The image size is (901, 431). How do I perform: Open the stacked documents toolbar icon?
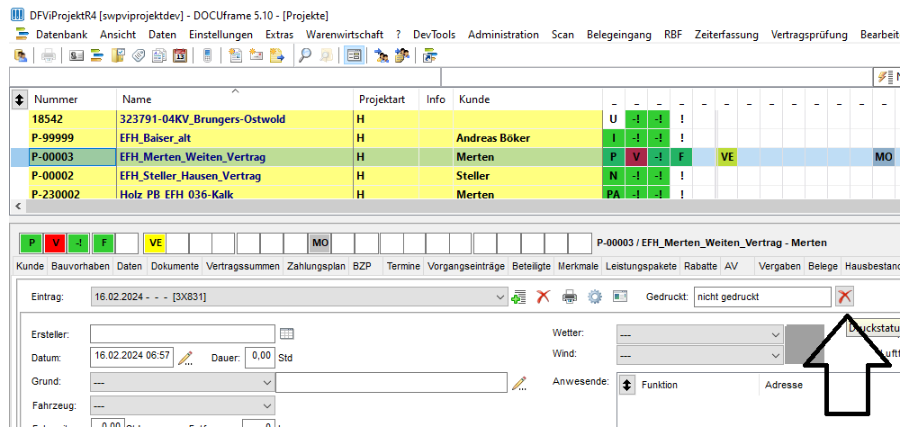159,56
